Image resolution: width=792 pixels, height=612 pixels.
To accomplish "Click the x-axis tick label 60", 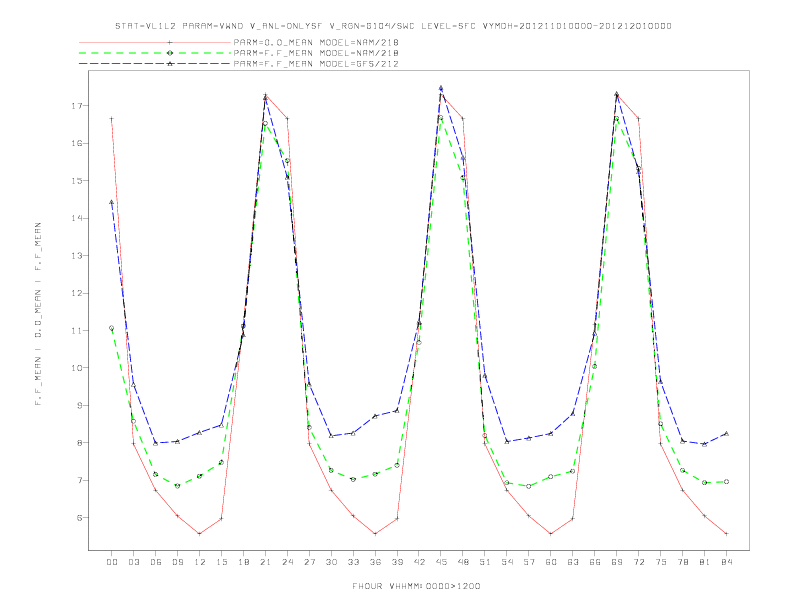I will point(551,562).
